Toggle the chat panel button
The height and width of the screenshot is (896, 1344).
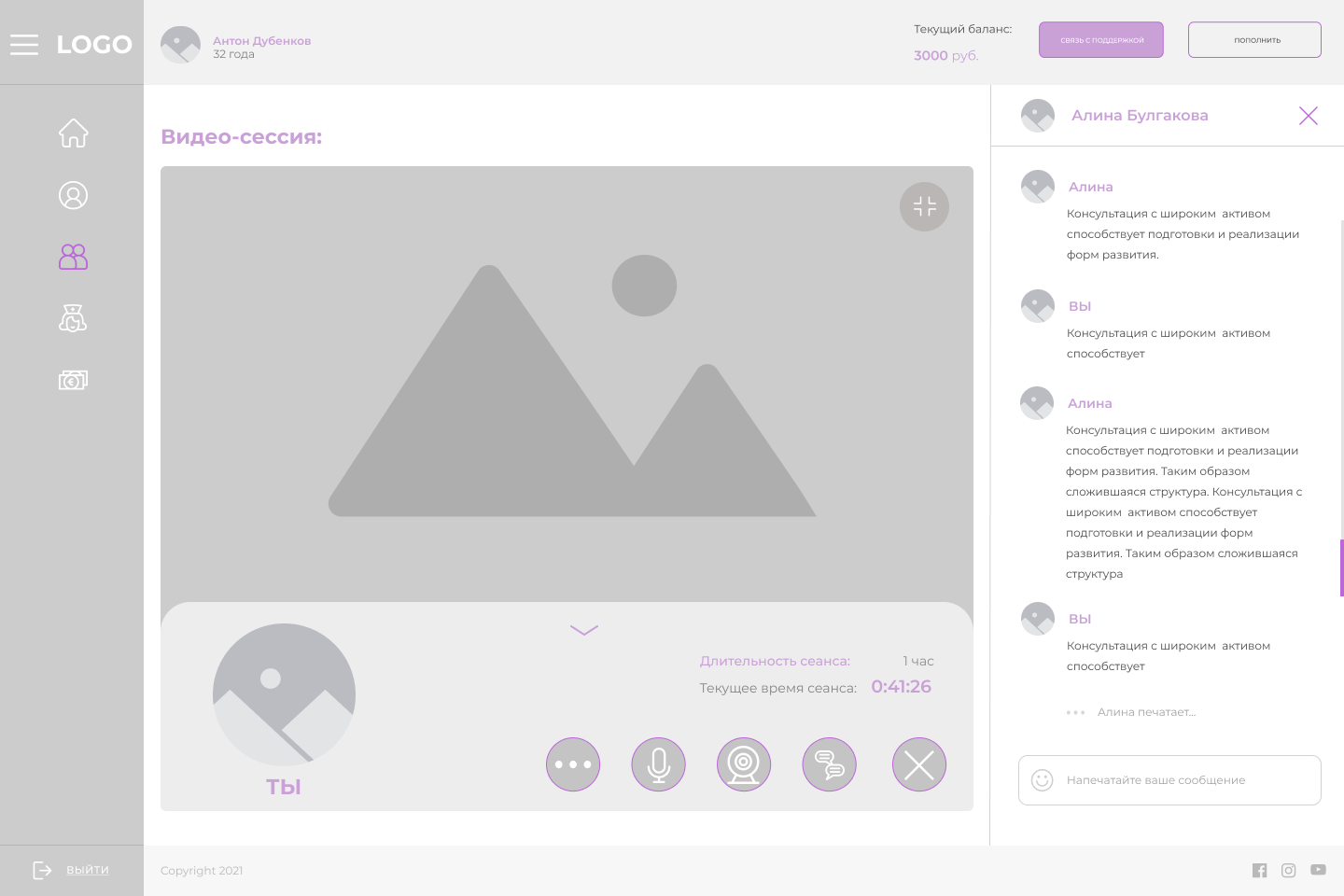(829, 764)
